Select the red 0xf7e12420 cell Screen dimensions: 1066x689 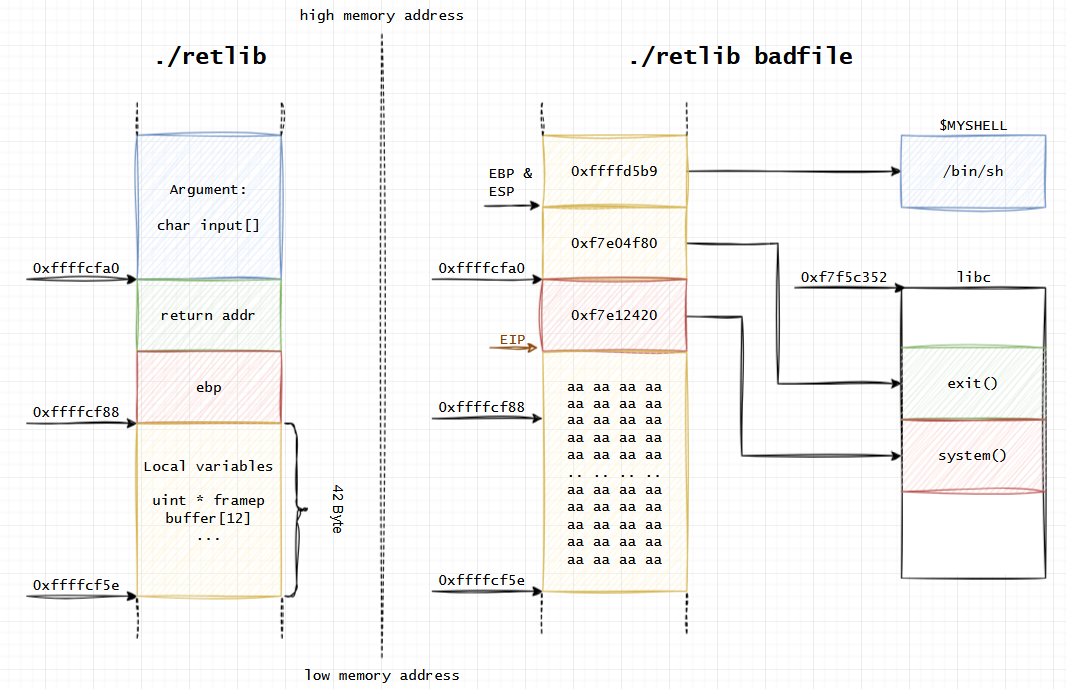point(614,315)
